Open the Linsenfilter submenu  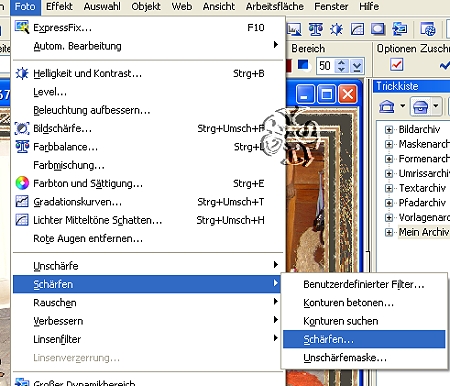click(148, 339)
